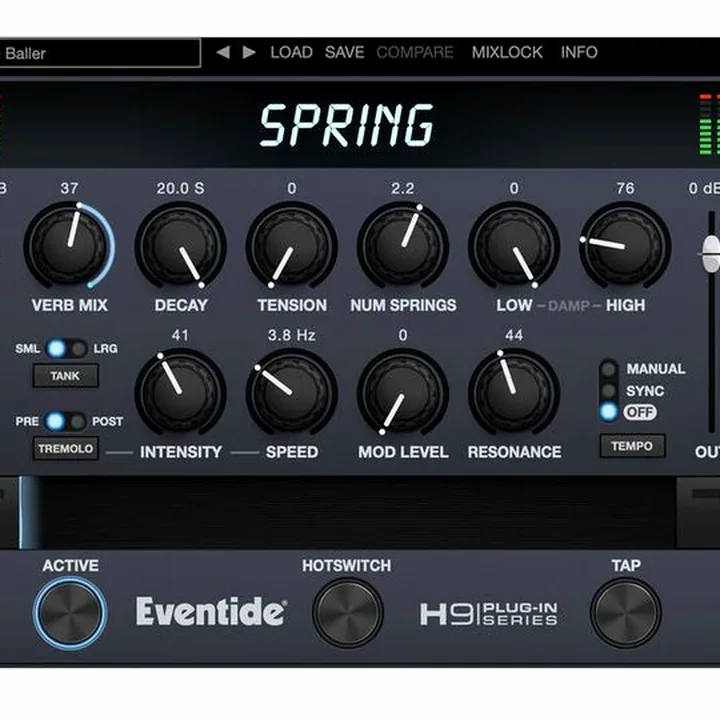Toggle the PRE/POST tremolo switch
The width and height of the screenshot is (720, 720).
click(x=66, y=421)
